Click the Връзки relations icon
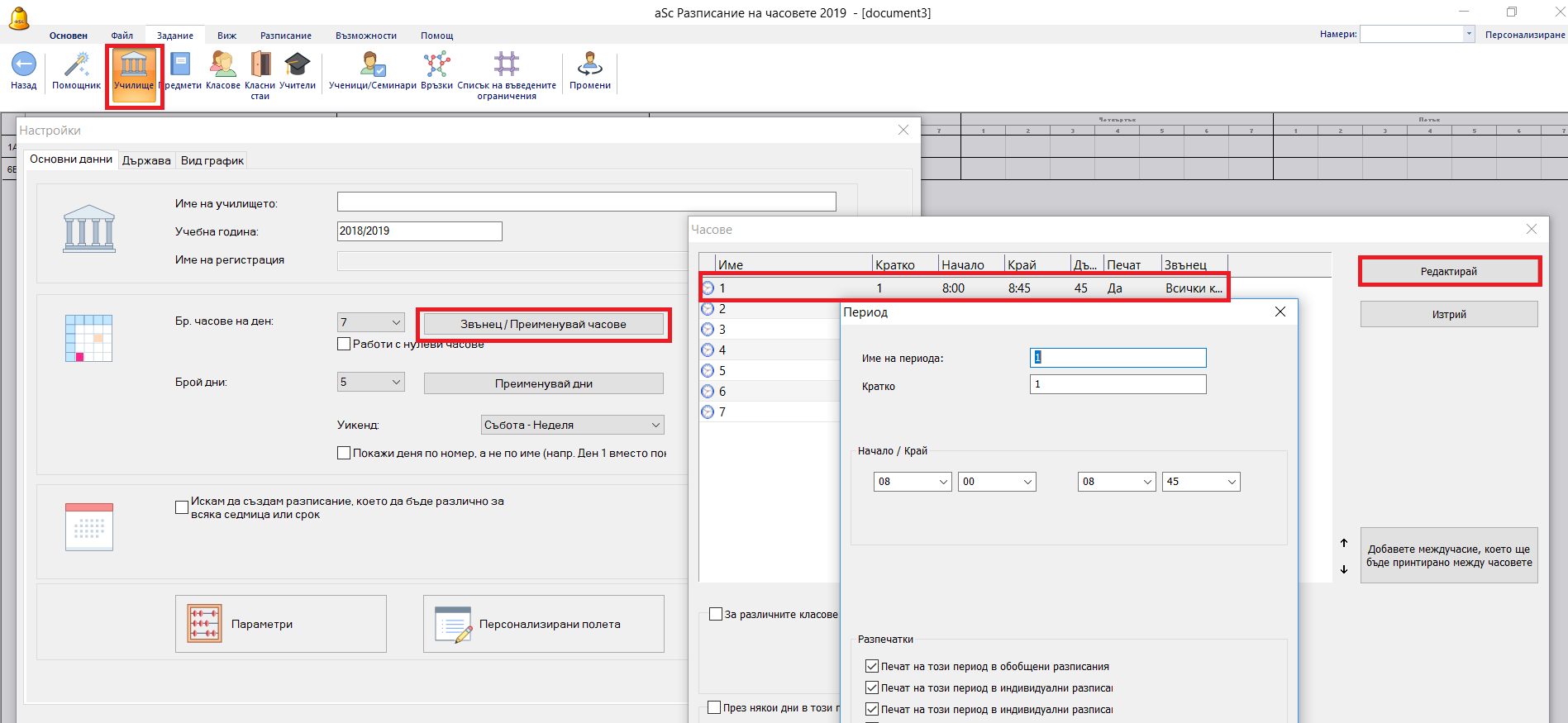This screenshot has width=1568, height=723. 436,65
